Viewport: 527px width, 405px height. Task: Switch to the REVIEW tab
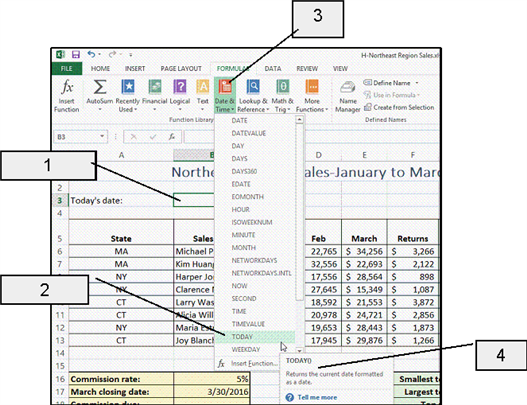[x=307, y=69]
